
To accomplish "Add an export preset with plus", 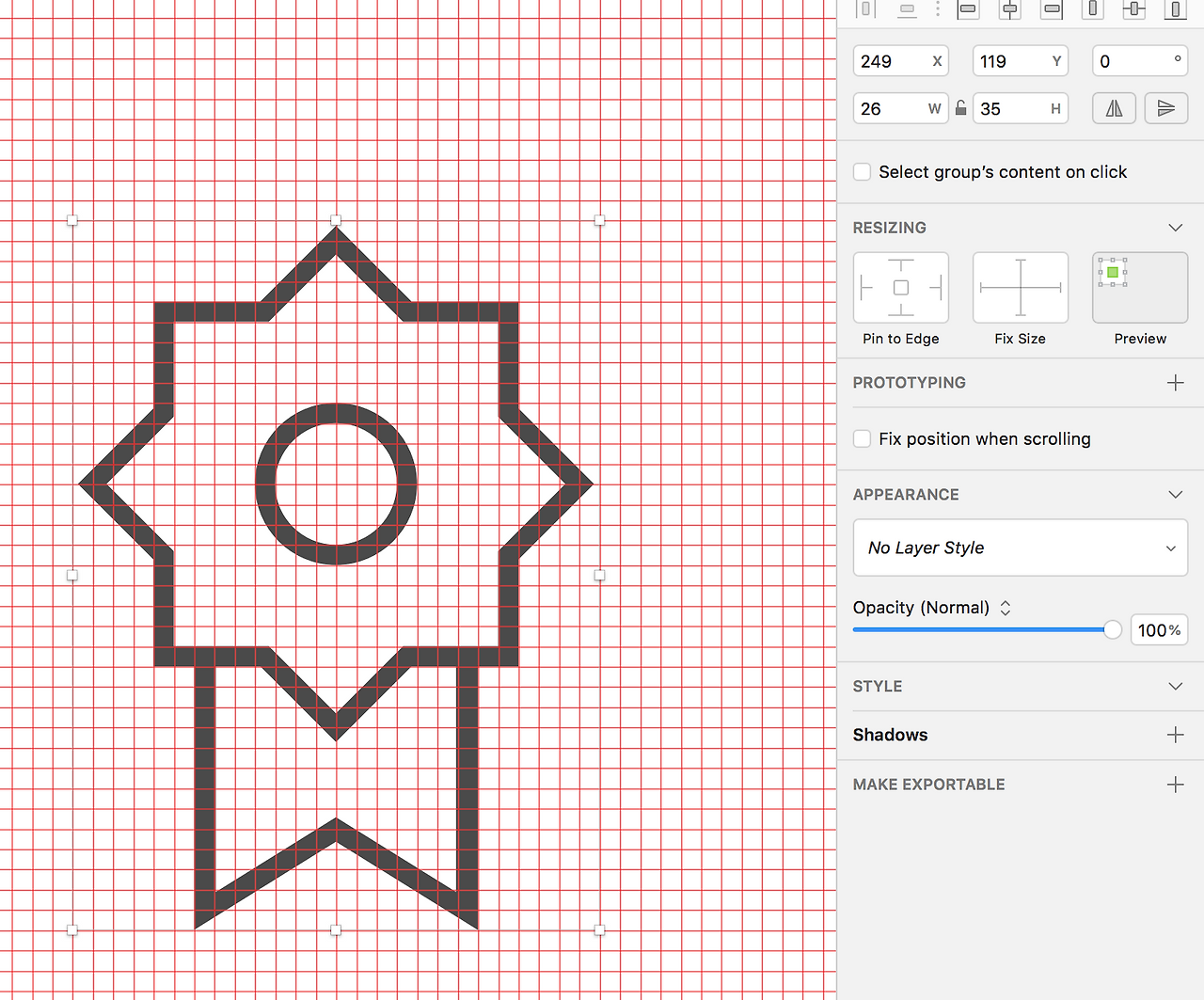I will pyautogui.click(x=1175, y=785).
